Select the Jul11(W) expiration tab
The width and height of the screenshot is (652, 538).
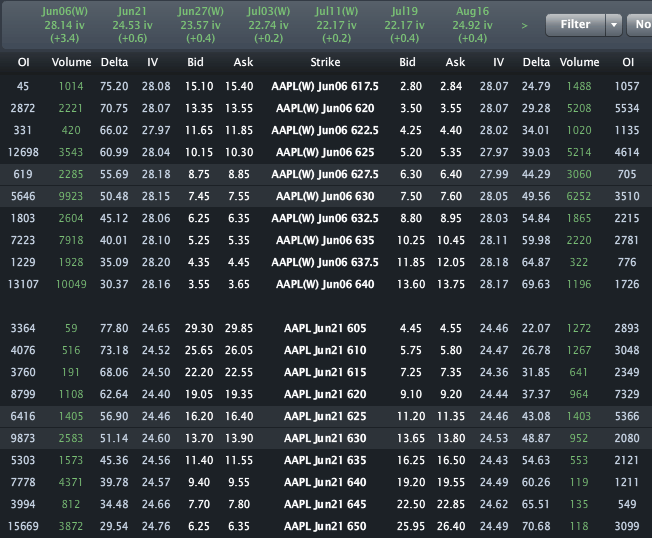coord(336,25)
